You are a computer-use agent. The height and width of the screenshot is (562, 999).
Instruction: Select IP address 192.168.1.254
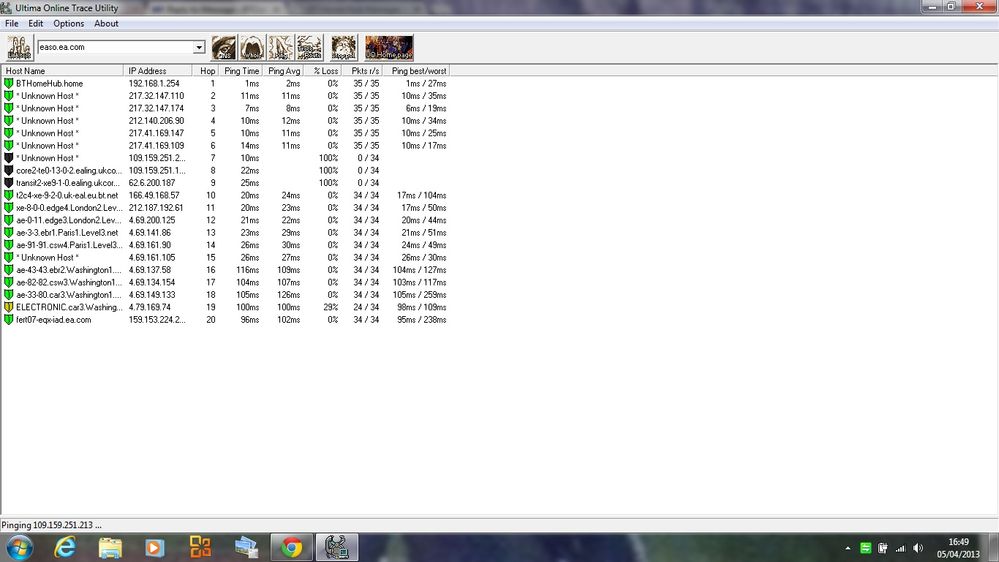coord(154,83)
